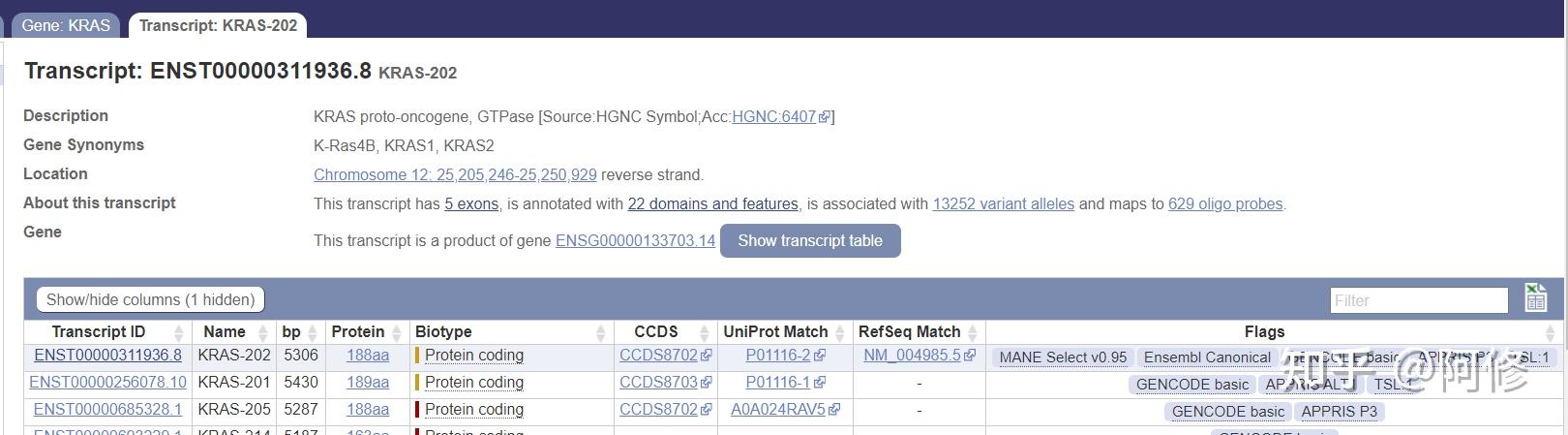Sort table by Transcript ID arrows
This screenshot has height=435, width=1568.
click(178, 332)
